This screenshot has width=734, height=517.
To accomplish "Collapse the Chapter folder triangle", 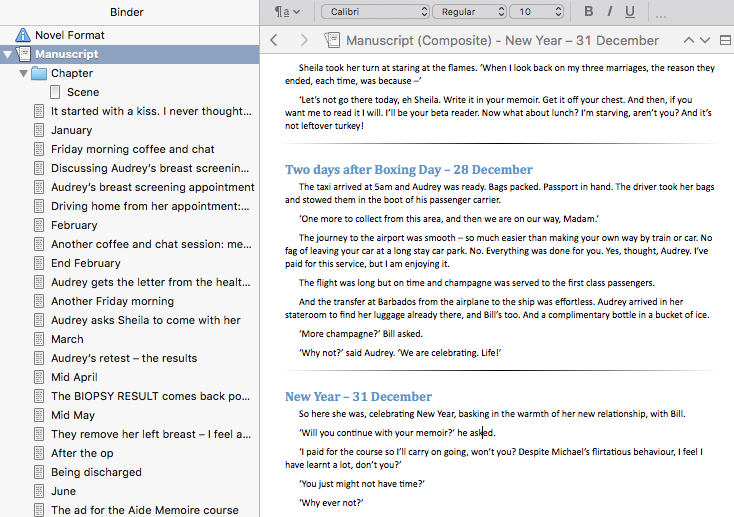I will [x=23, y=74].
